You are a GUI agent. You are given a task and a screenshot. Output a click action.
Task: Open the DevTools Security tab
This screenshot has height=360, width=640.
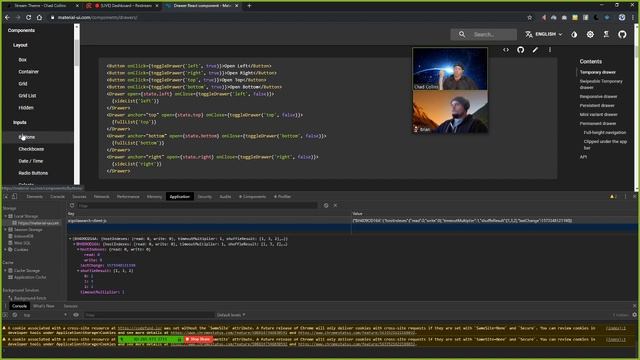click(204, 197)
